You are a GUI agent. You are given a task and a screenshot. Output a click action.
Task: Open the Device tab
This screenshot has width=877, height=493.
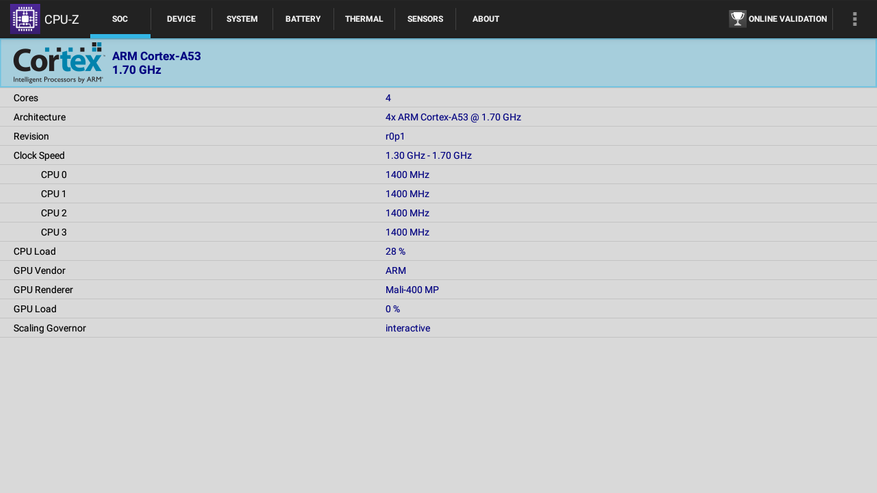click(x=181, y=19)
